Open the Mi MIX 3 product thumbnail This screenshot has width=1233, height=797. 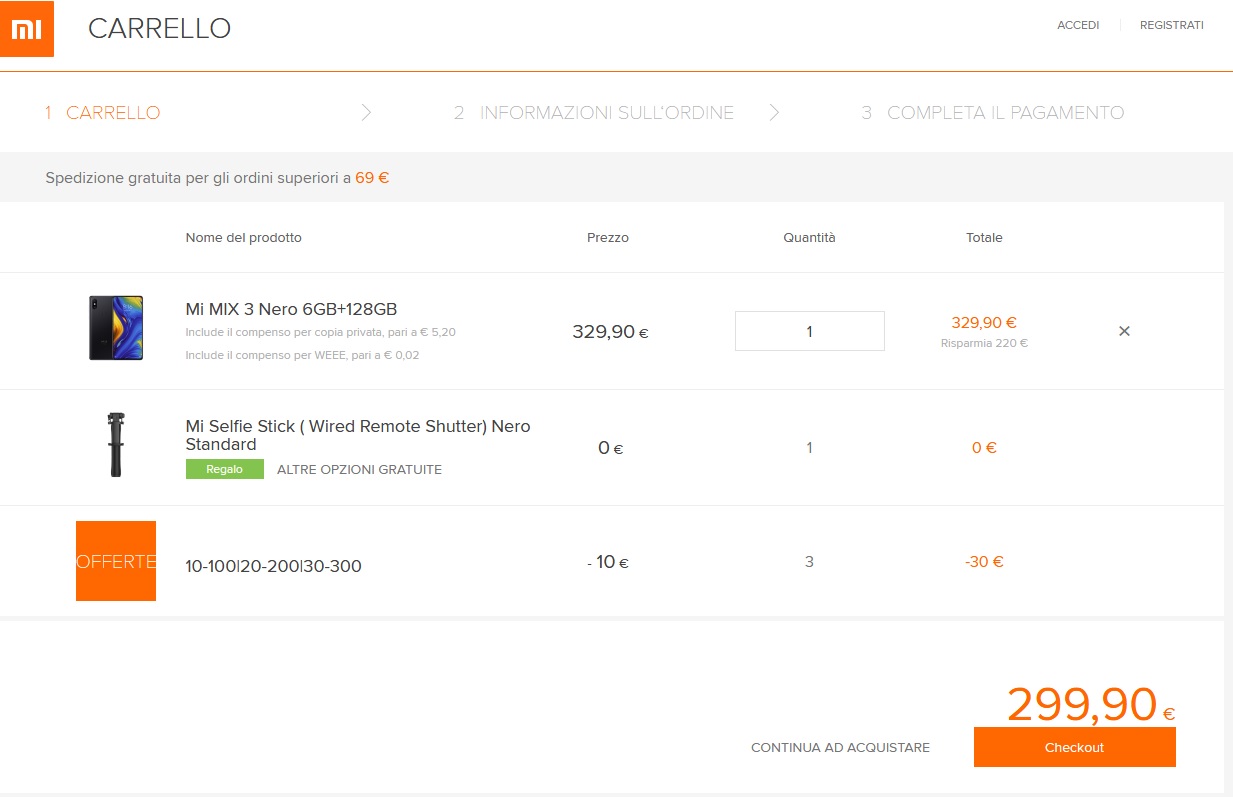[x=116, y=328]
